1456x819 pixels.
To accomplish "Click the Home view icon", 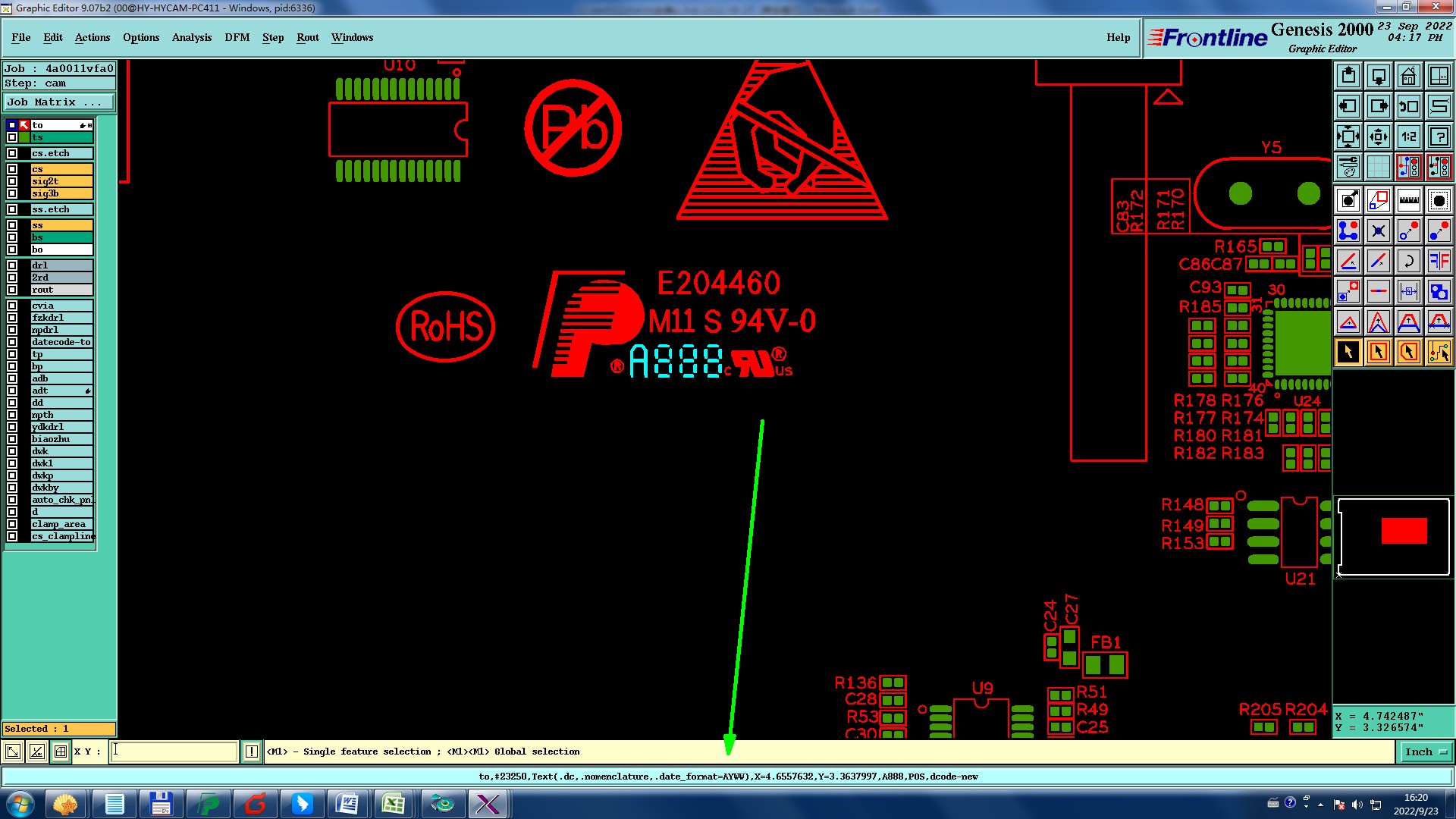I will pos(1408,76).
